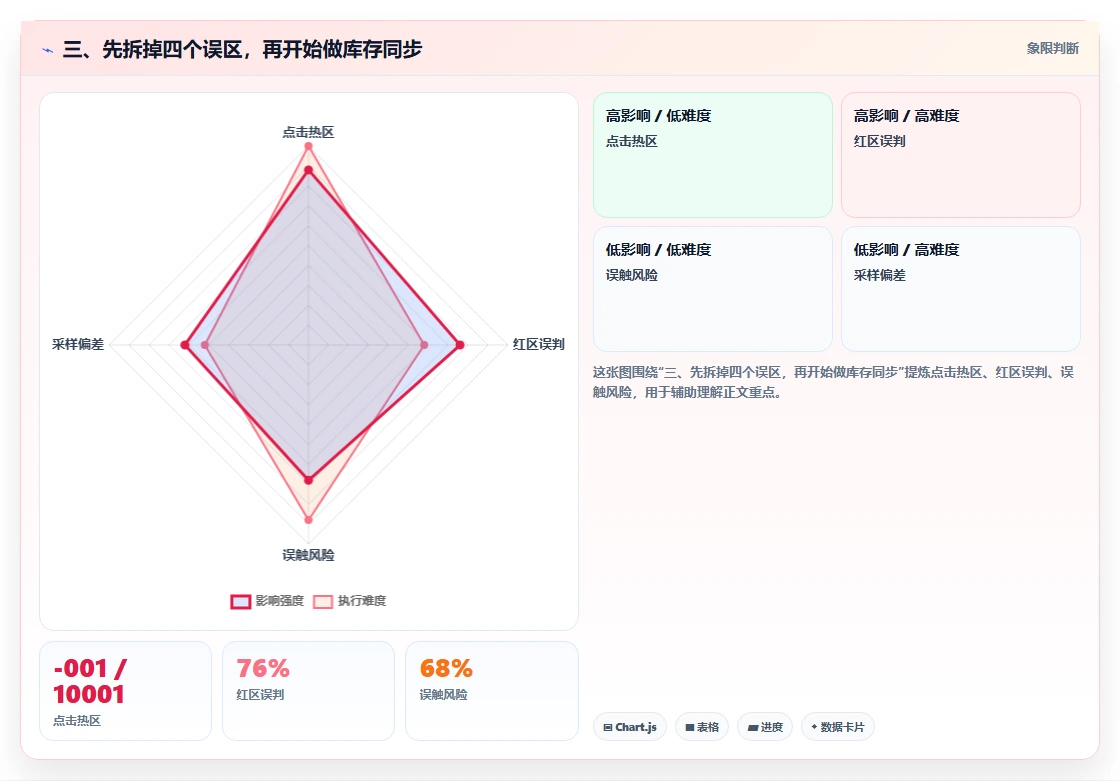1120x781 pixels.
Task: Click the 68% stat value
Action: click(446, 669)
